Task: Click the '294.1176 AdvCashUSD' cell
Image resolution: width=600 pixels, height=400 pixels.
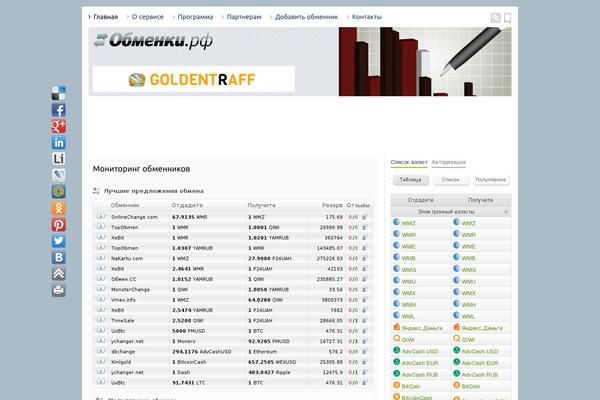Action: point(202,351)
